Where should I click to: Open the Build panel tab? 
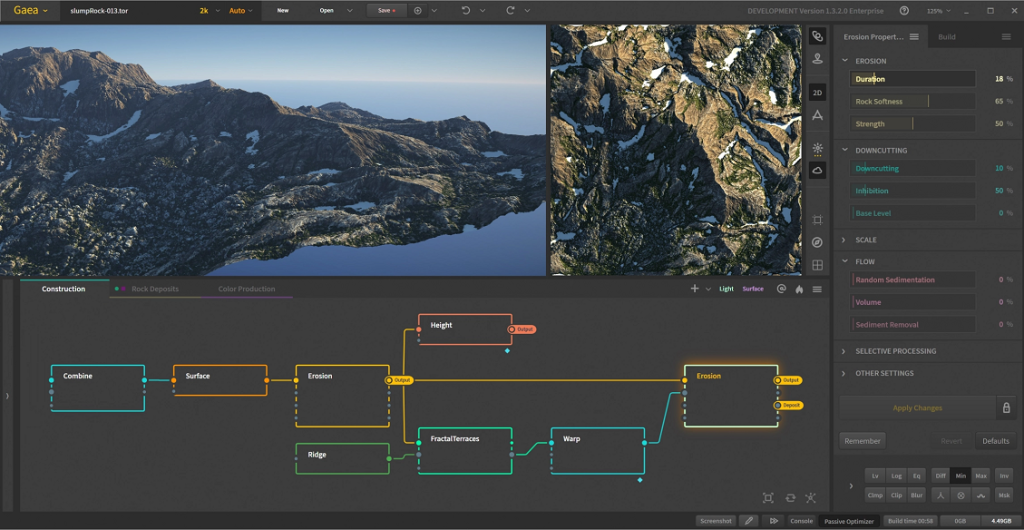pyautogui.click(x=946, y=37)
